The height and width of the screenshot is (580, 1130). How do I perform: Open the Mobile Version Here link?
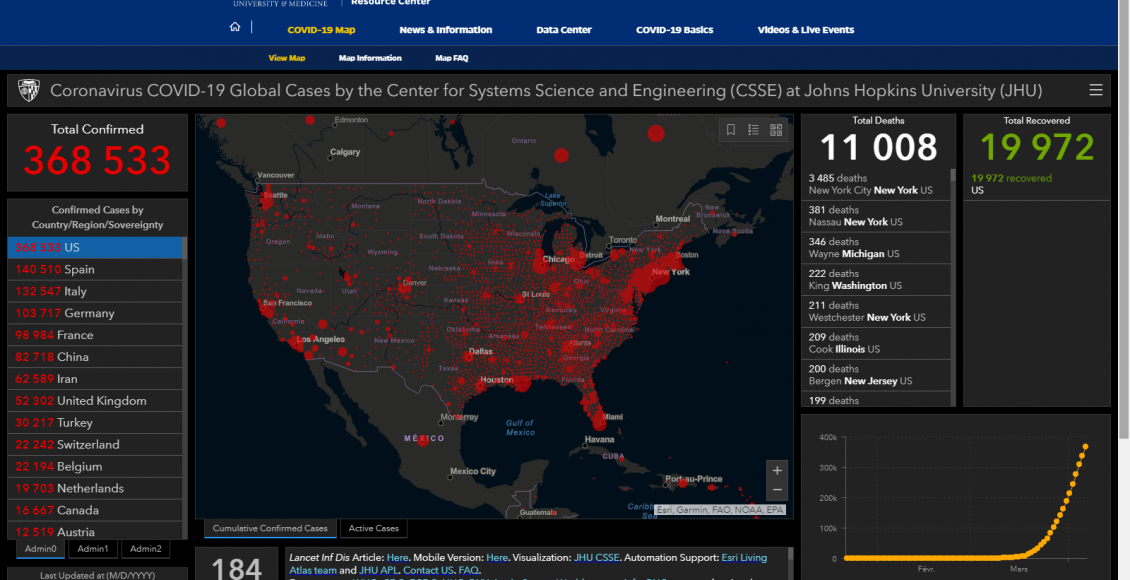(x=497, y=558)
